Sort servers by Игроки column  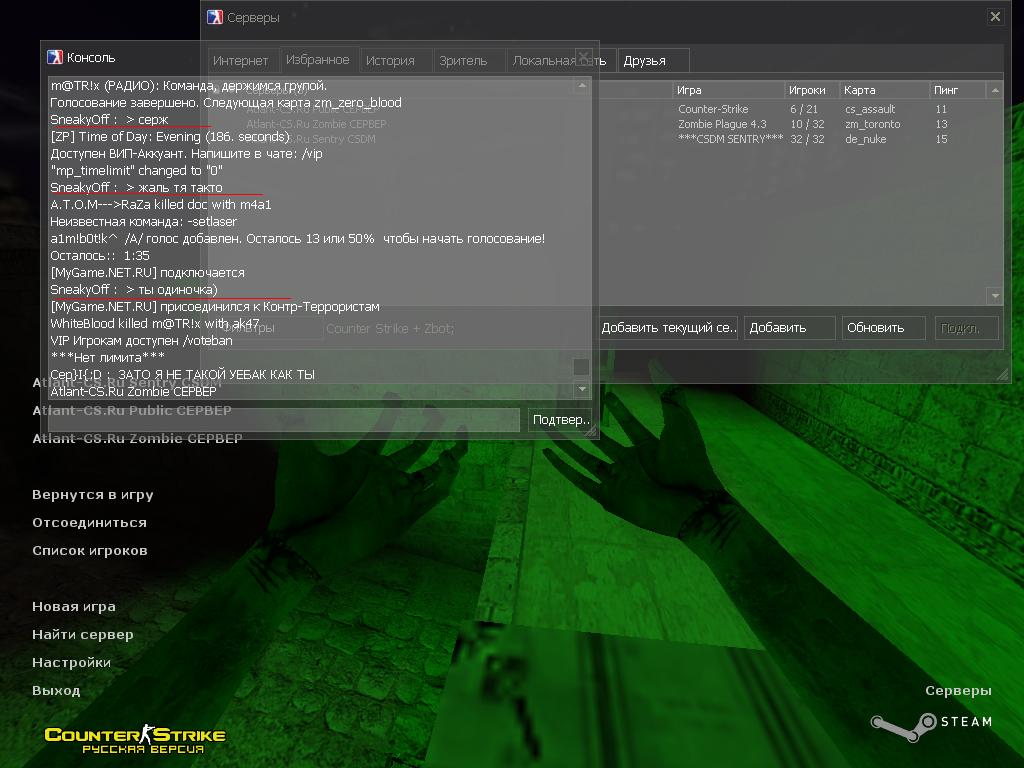pos(810,90)
